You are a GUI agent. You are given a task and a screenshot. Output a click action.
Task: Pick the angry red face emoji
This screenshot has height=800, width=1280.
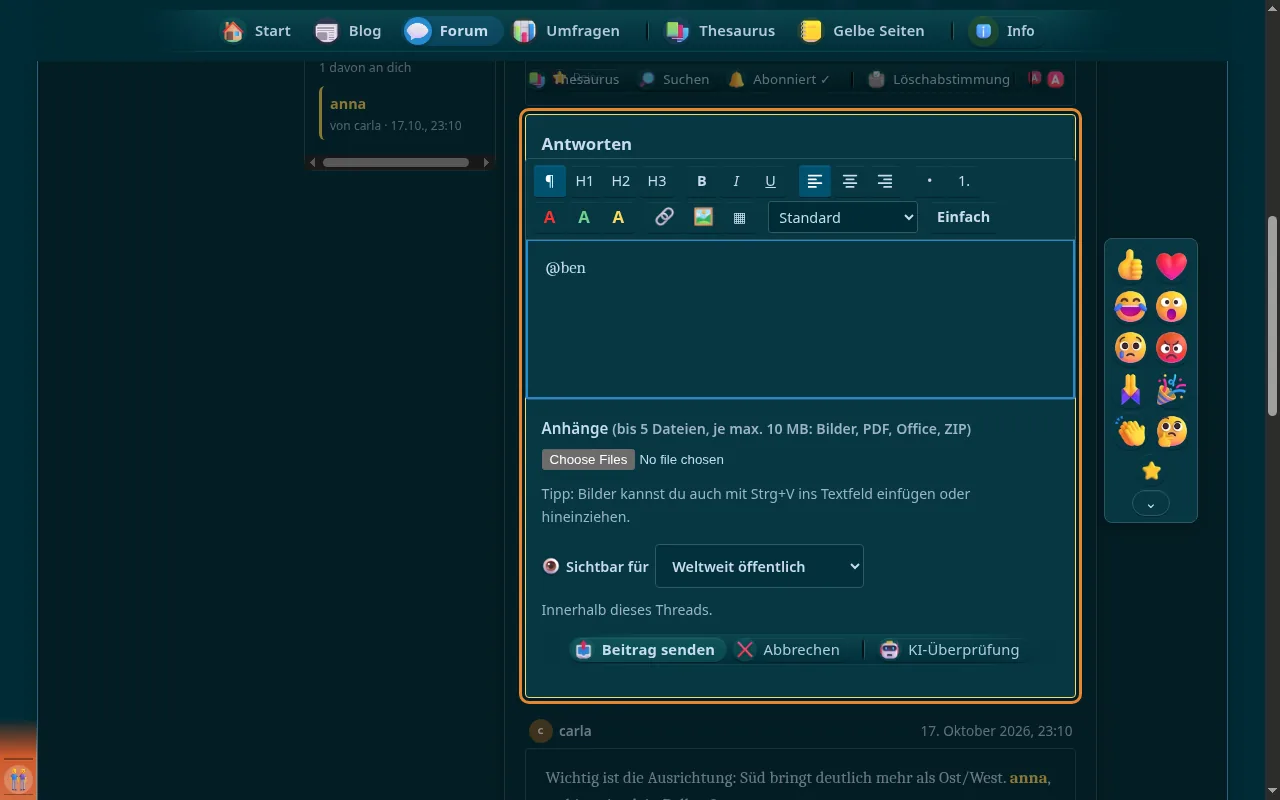(1171, 347)
